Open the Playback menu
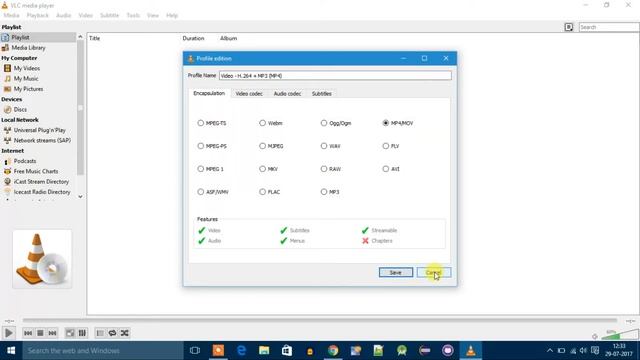 pos(38,16)
